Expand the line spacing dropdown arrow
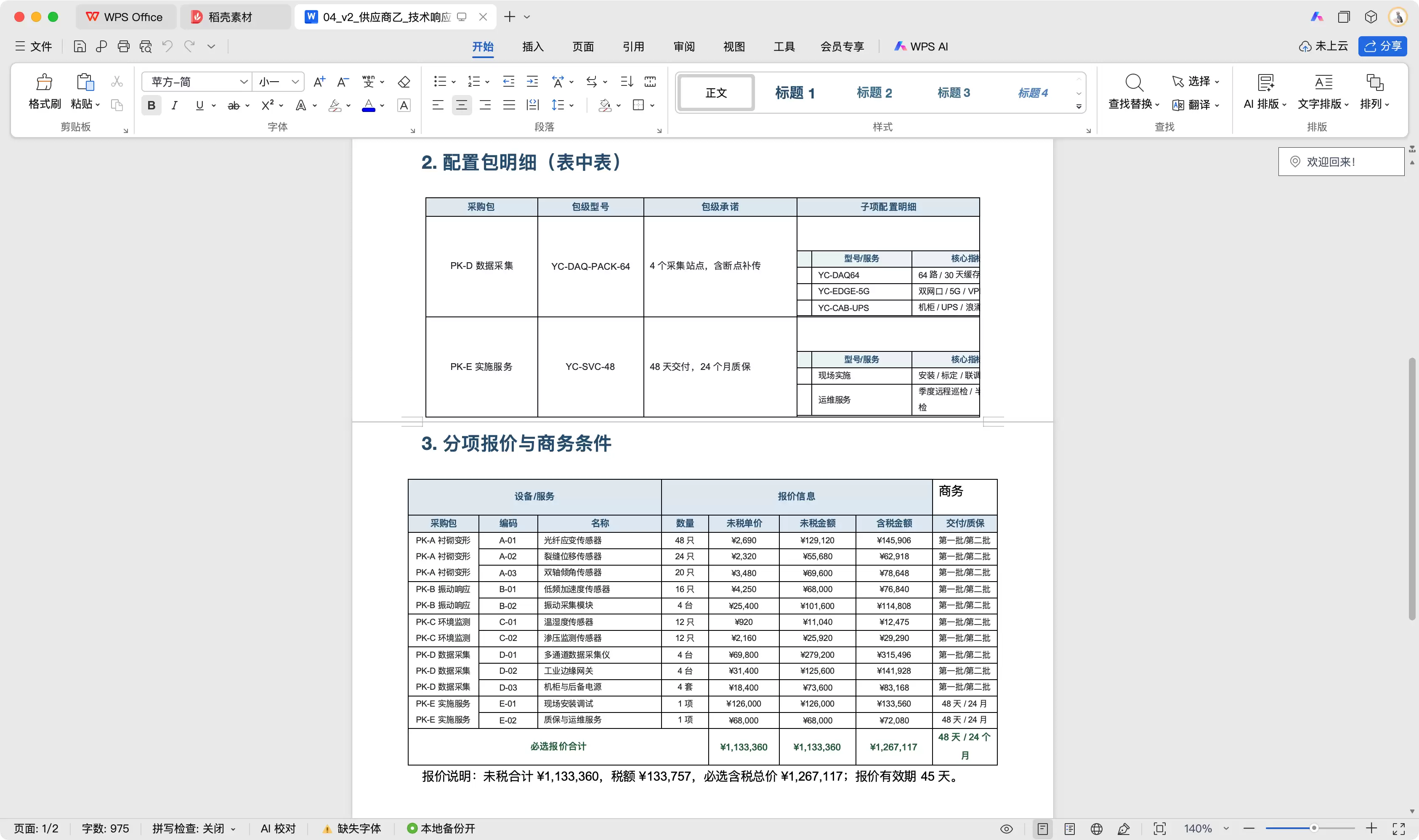 (571, 105)
